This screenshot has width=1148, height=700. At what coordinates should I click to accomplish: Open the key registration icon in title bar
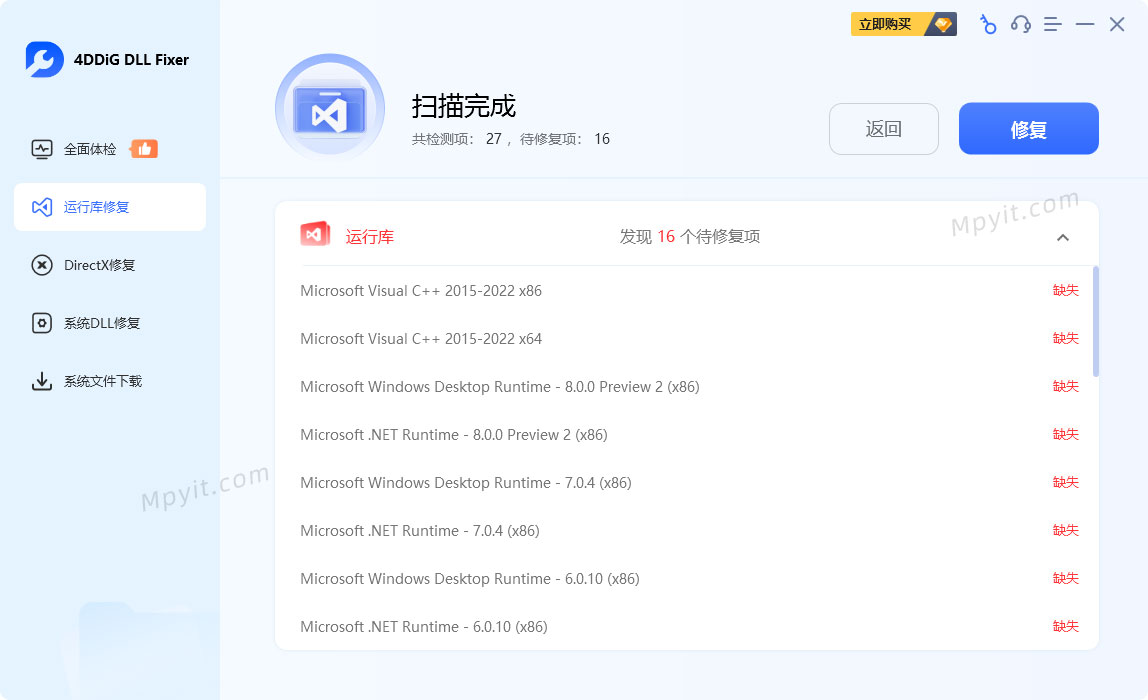988,24
